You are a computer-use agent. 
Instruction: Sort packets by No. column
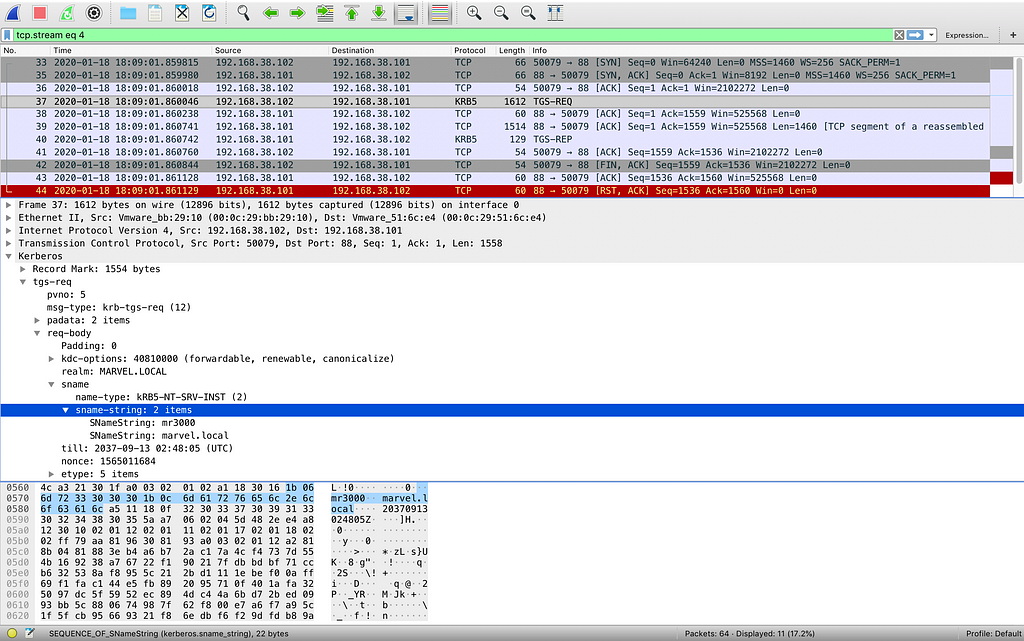25,50
